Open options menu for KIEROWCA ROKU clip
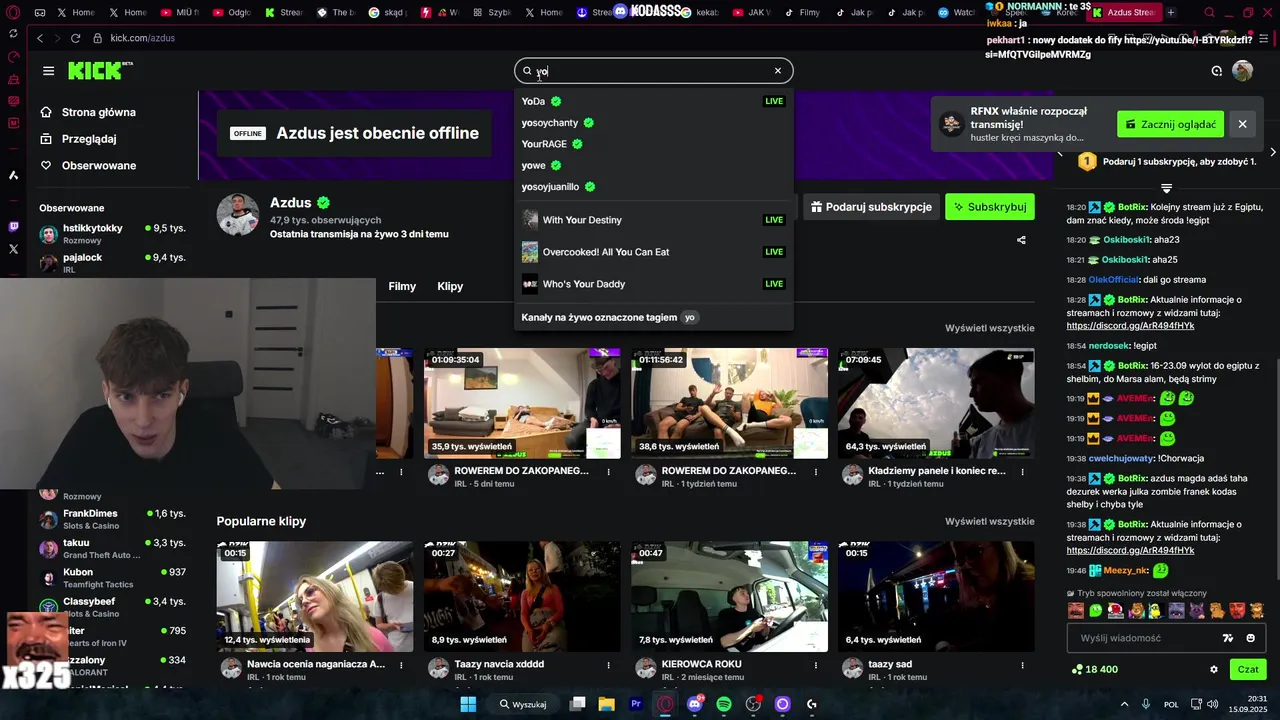The height and width of the screenshot is (720, 1280). click(x=815, y=664)
